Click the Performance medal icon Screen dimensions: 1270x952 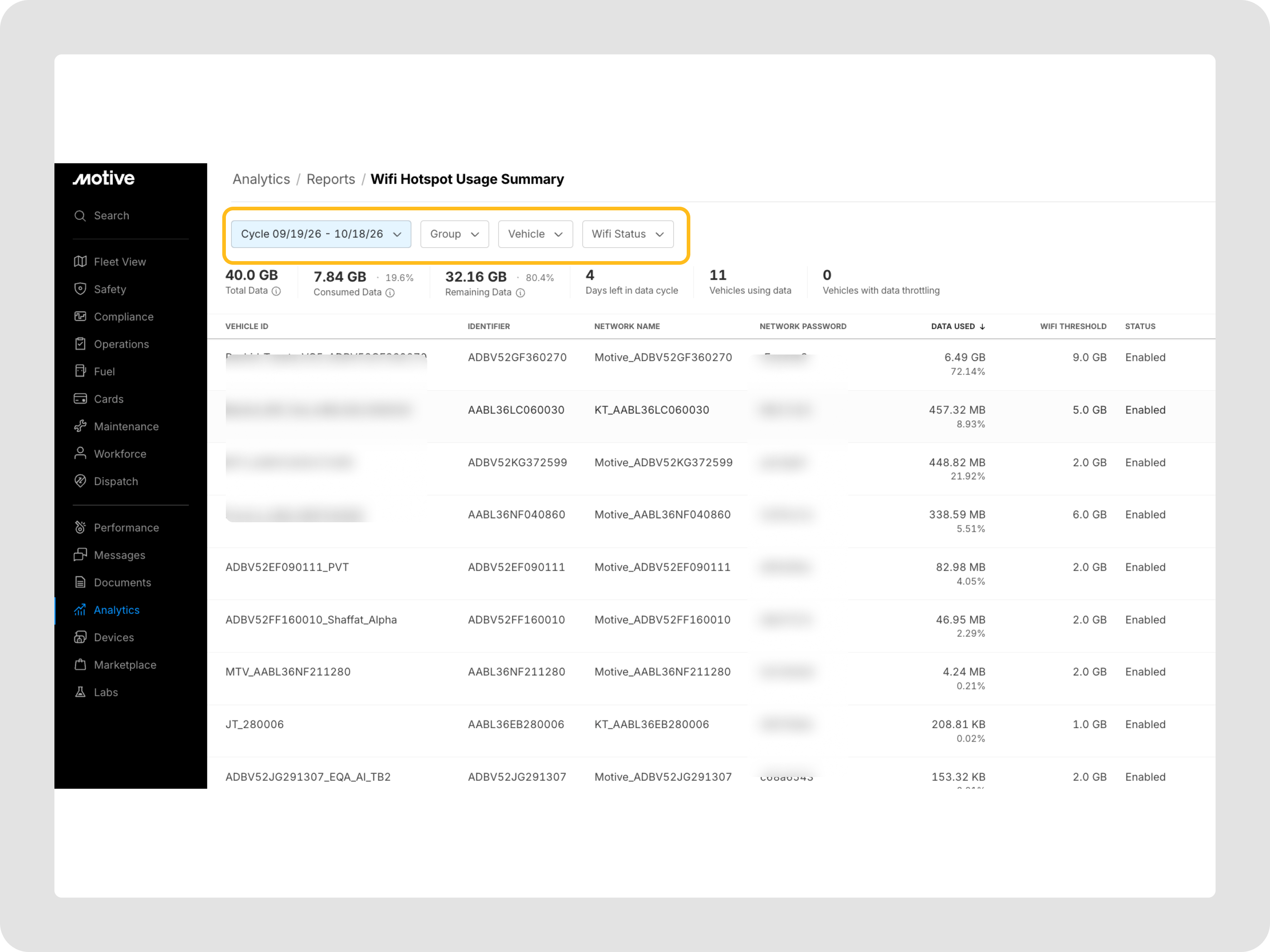(x=80, y=527)
